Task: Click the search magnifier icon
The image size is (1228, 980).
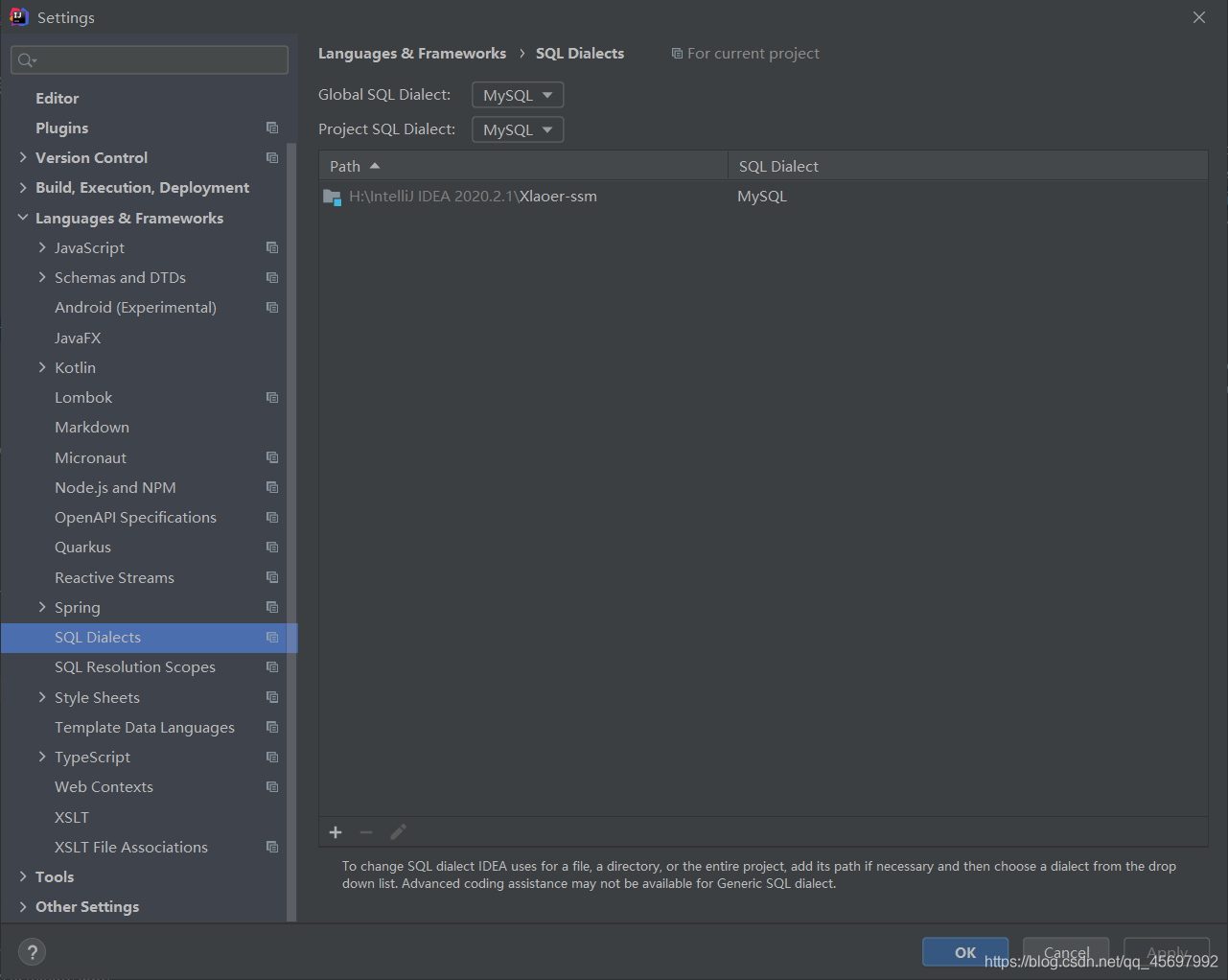Action: point(26,60)
